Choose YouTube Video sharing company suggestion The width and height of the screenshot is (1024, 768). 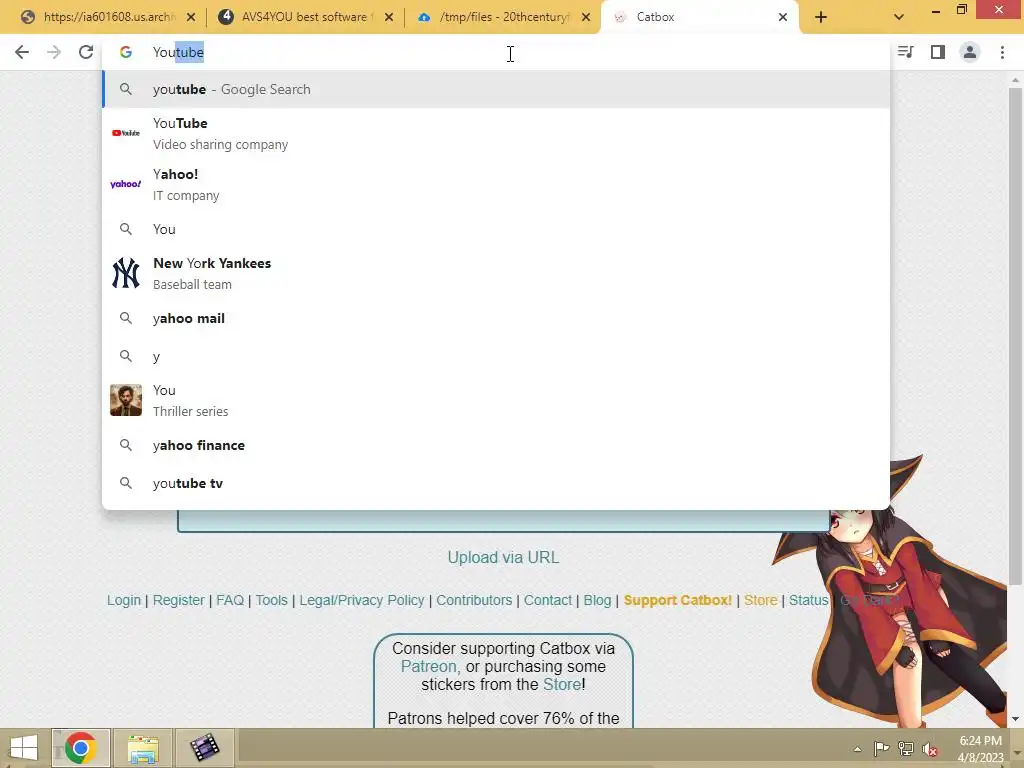496,133
